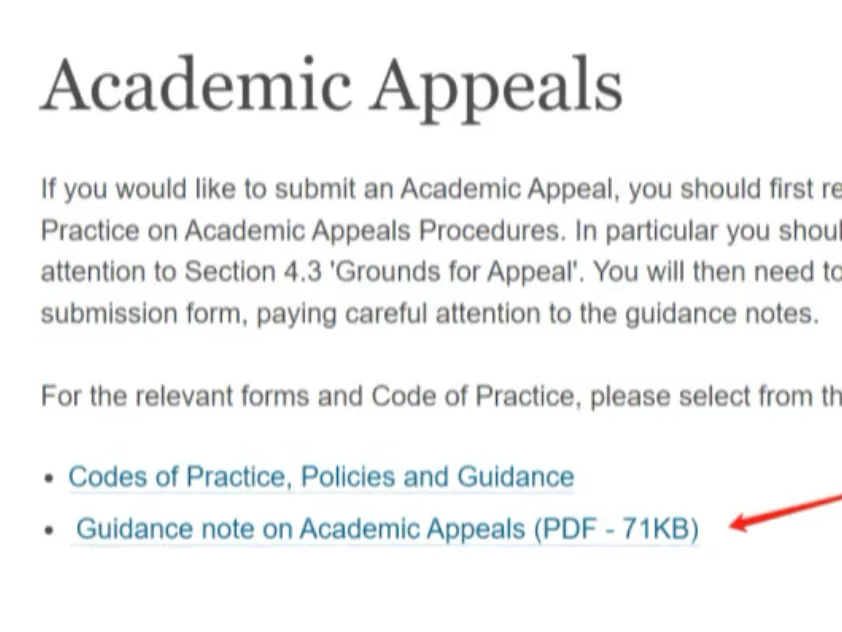Open Guidance note on Academic Appeals PDF link
The width and height of the screenshot is (842, 632).
(x=387, y=529)
